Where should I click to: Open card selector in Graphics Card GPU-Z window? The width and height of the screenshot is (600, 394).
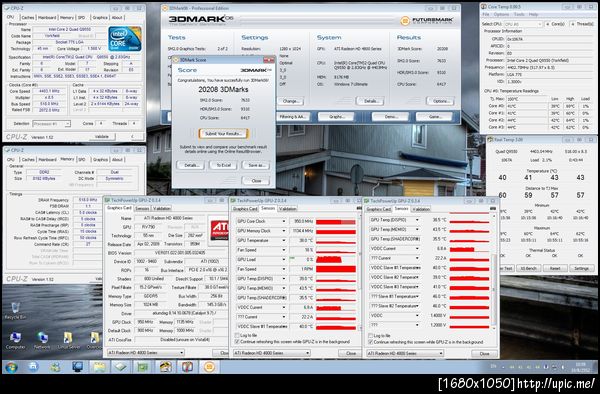click(x=145, y=353)
